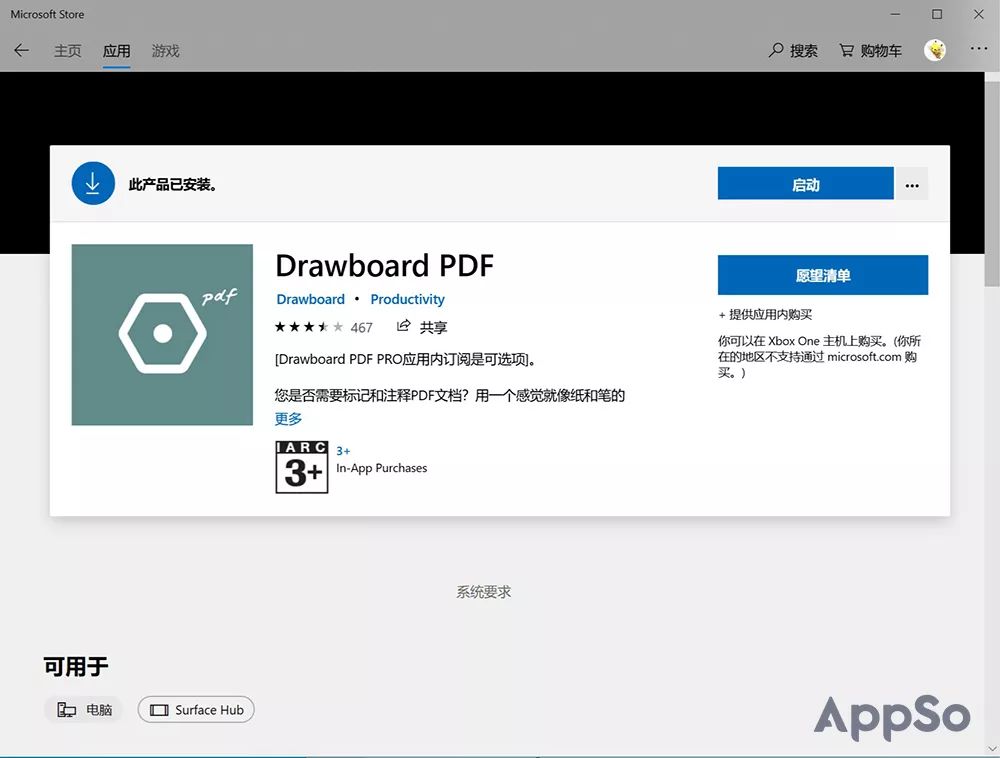
Task: Click the Drawboard PDF title
Action: (x=385, y=266)
